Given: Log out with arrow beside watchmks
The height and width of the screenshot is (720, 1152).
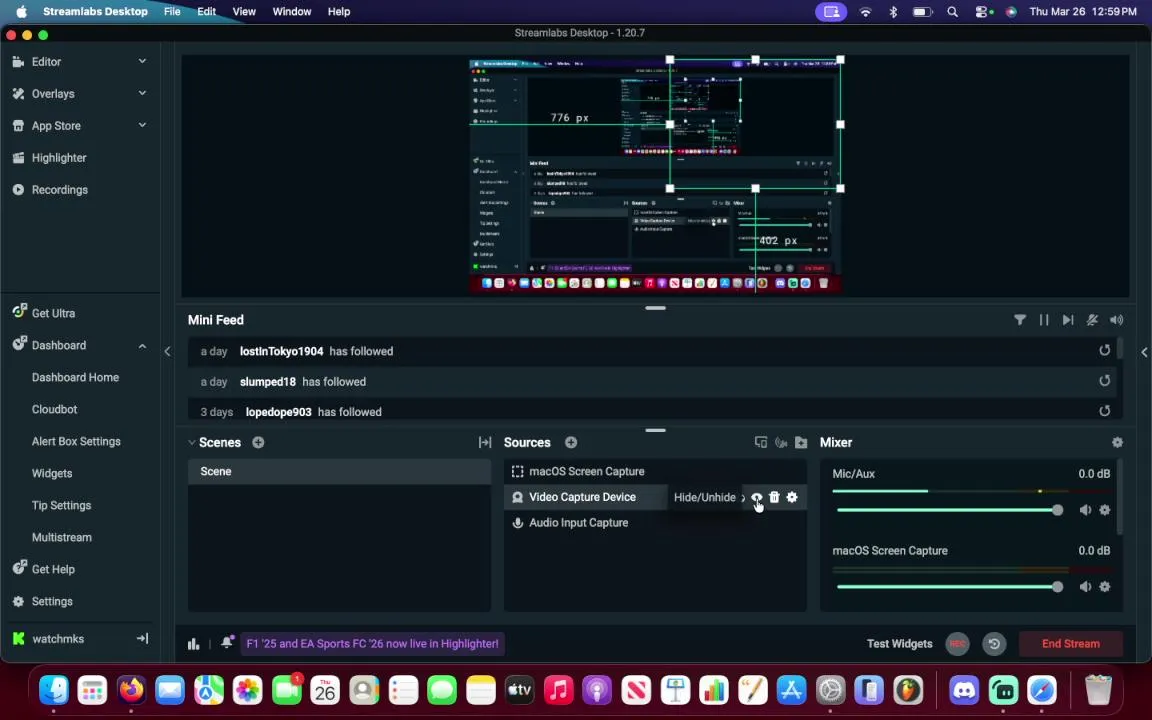Looking at the screenshot, I should (143, 638).
